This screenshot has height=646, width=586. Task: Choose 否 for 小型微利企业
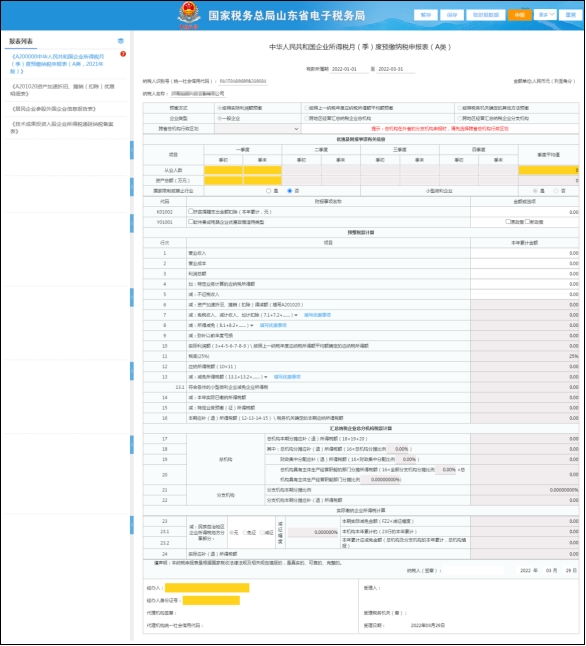[556, 191]
